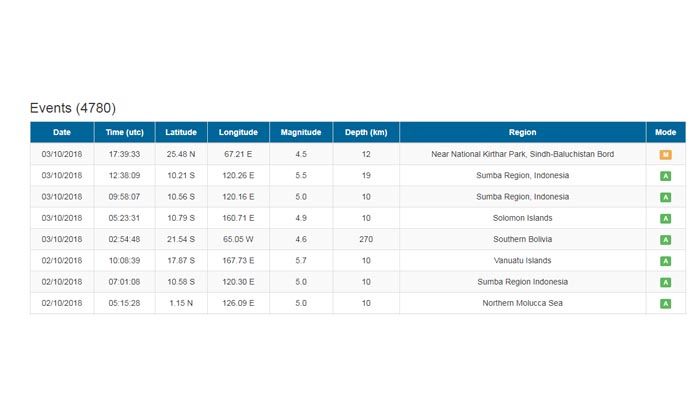Select the Vanuatu Islands region cell

(x=522, y=261)
